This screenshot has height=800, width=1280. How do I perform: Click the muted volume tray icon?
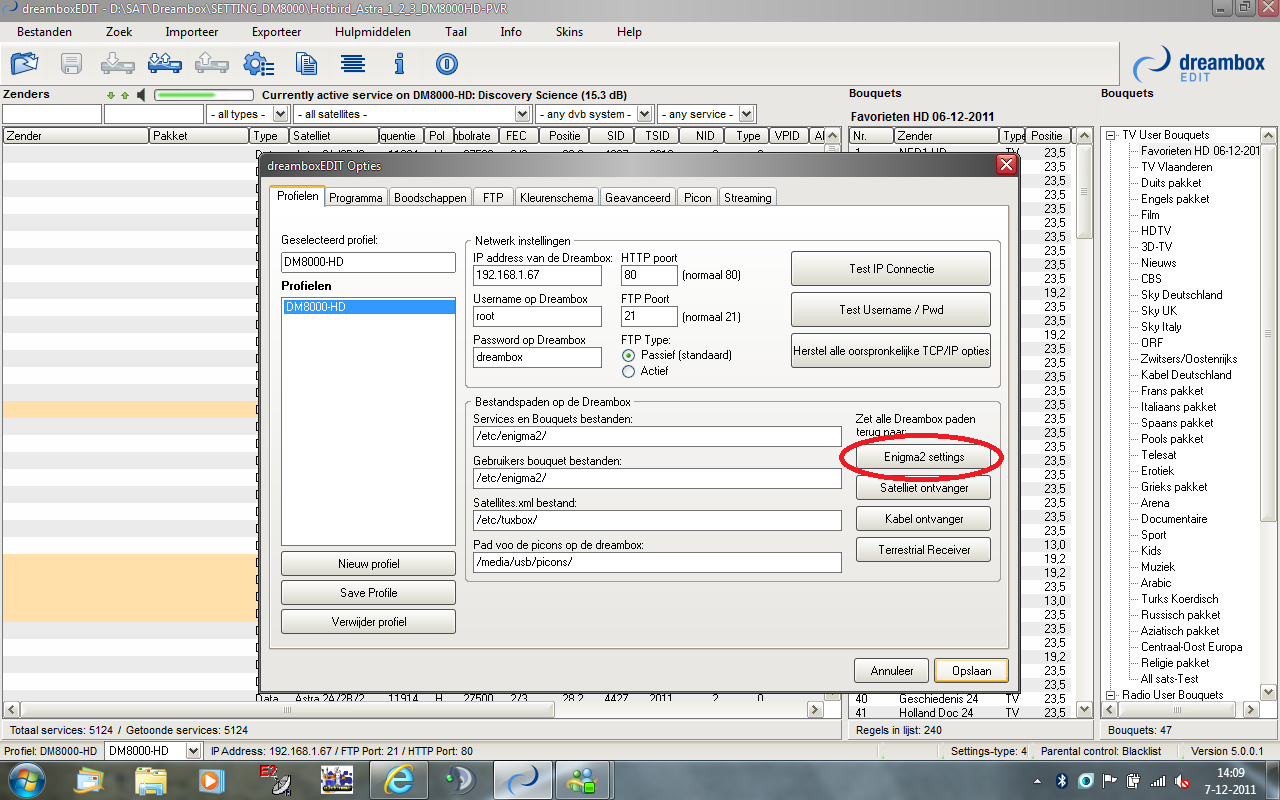coord(1182,780)
